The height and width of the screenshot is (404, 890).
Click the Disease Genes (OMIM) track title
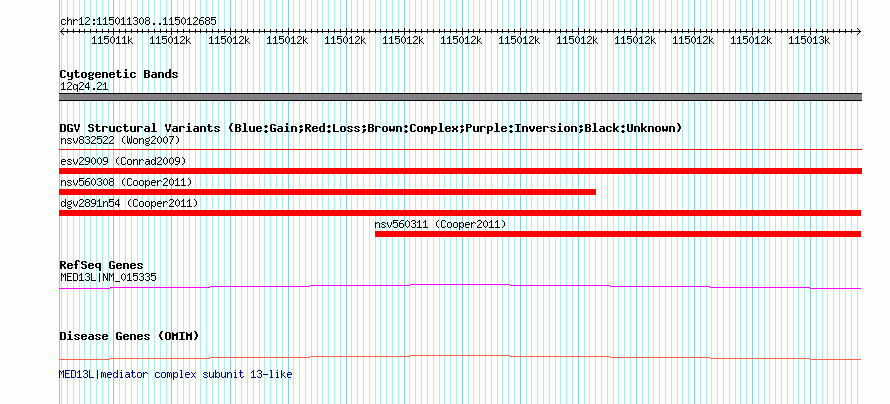tap(129, 336)
